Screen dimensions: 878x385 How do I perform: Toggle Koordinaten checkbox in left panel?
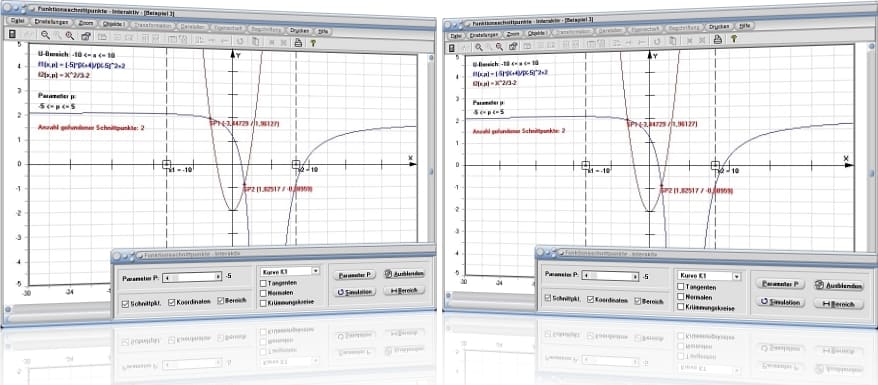171,302
